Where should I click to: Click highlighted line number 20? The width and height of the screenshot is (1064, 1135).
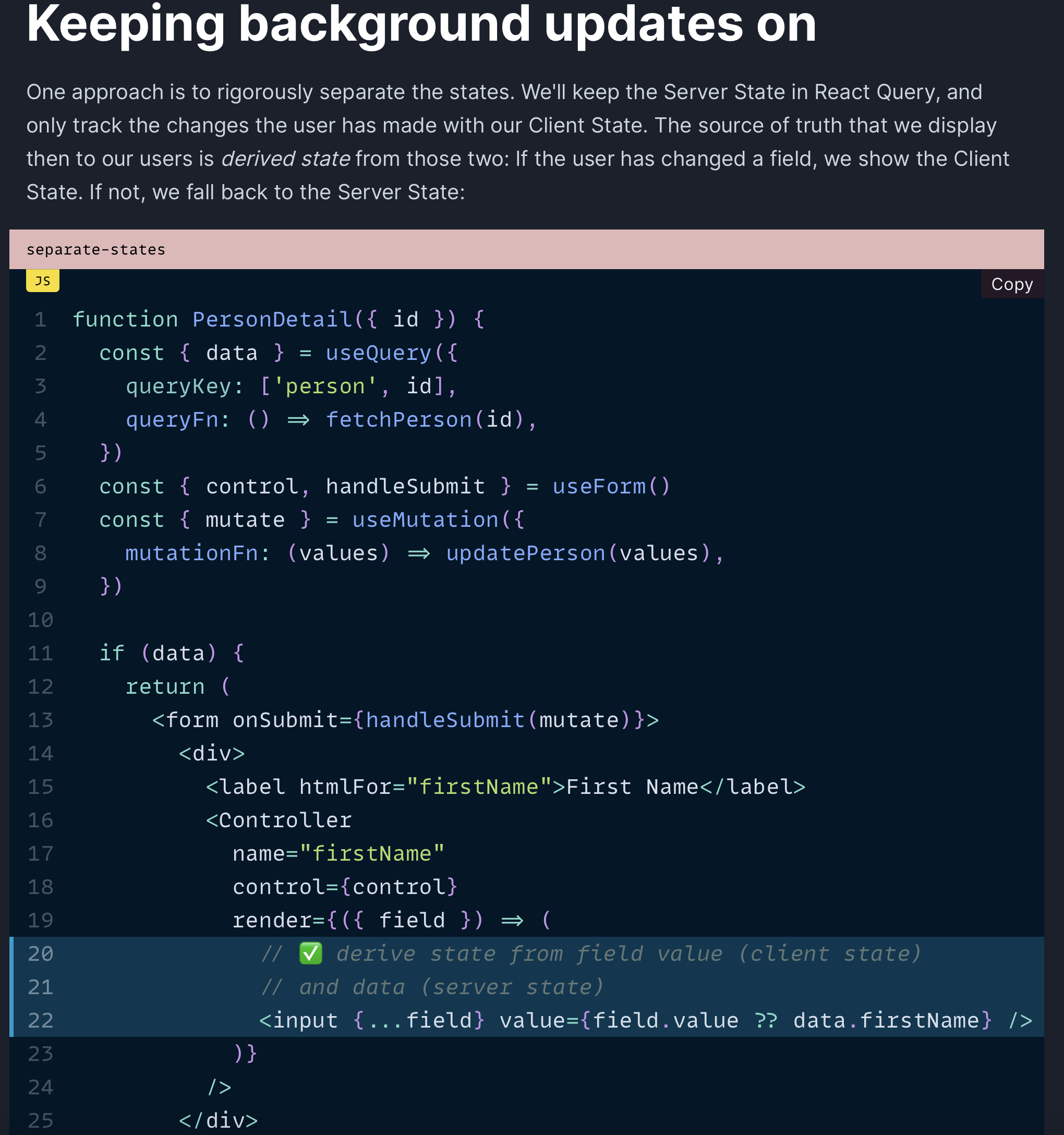40,953
